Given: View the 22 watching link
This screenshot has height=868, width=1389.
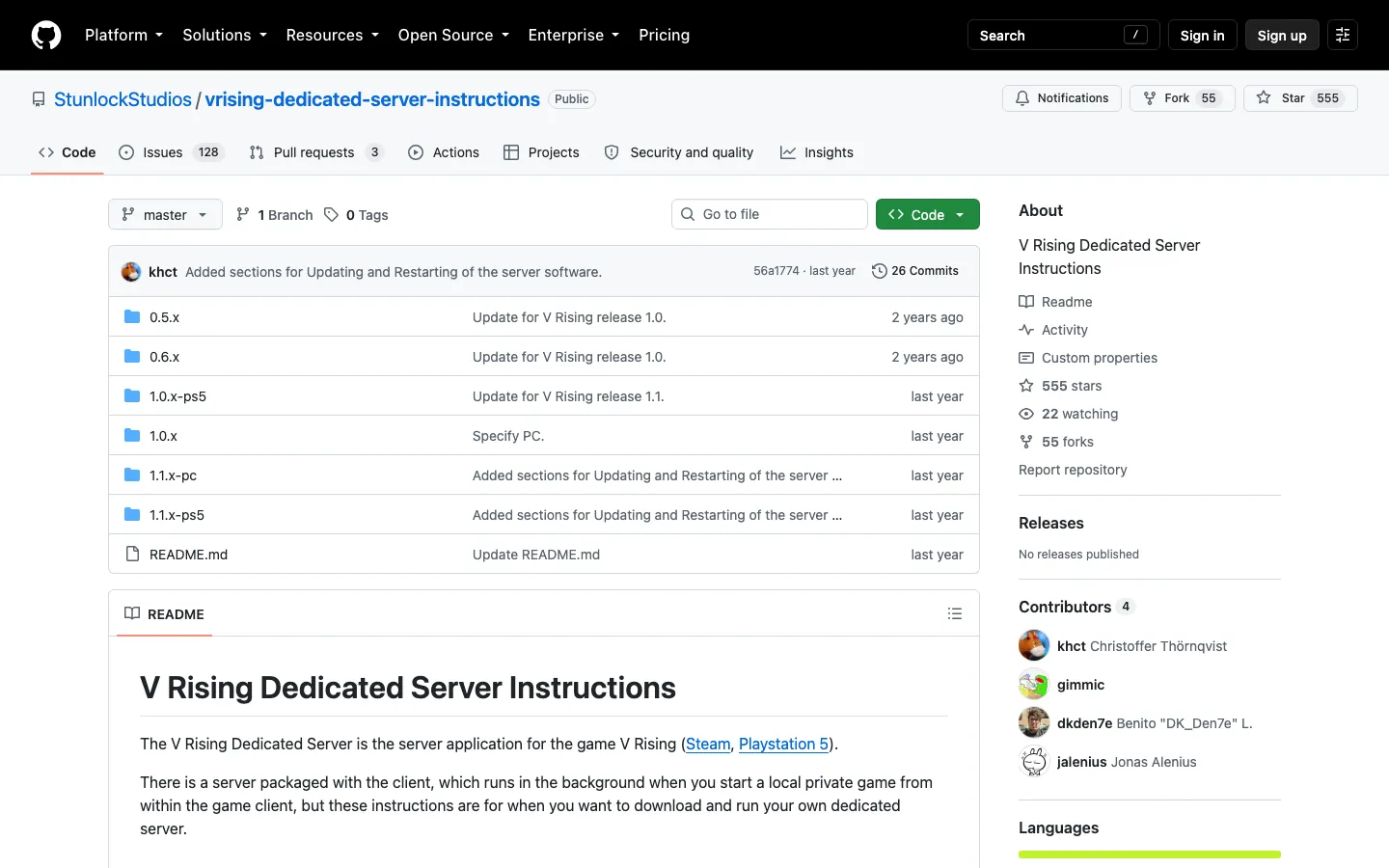Looking at the screenshot, I should click(x=1069, y=414).
